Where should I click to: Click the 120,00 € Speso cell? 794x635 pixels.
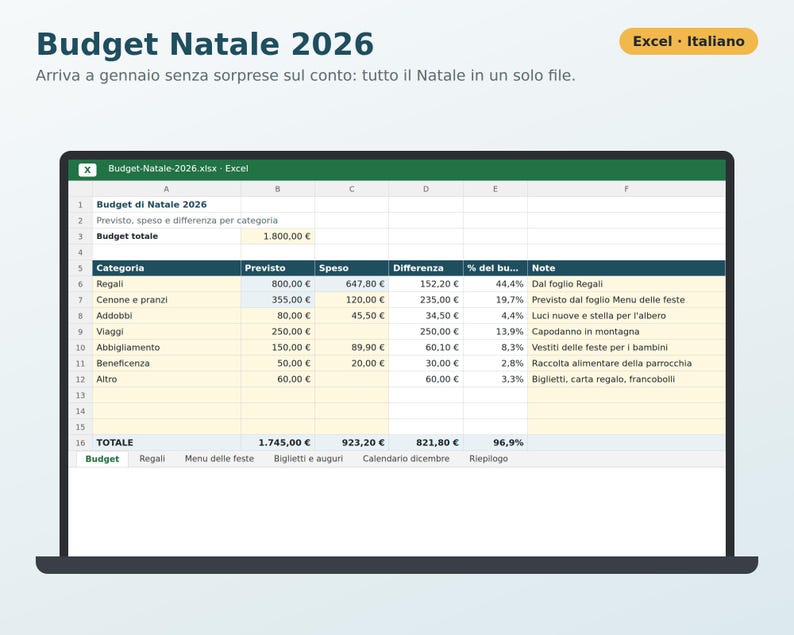351,300
